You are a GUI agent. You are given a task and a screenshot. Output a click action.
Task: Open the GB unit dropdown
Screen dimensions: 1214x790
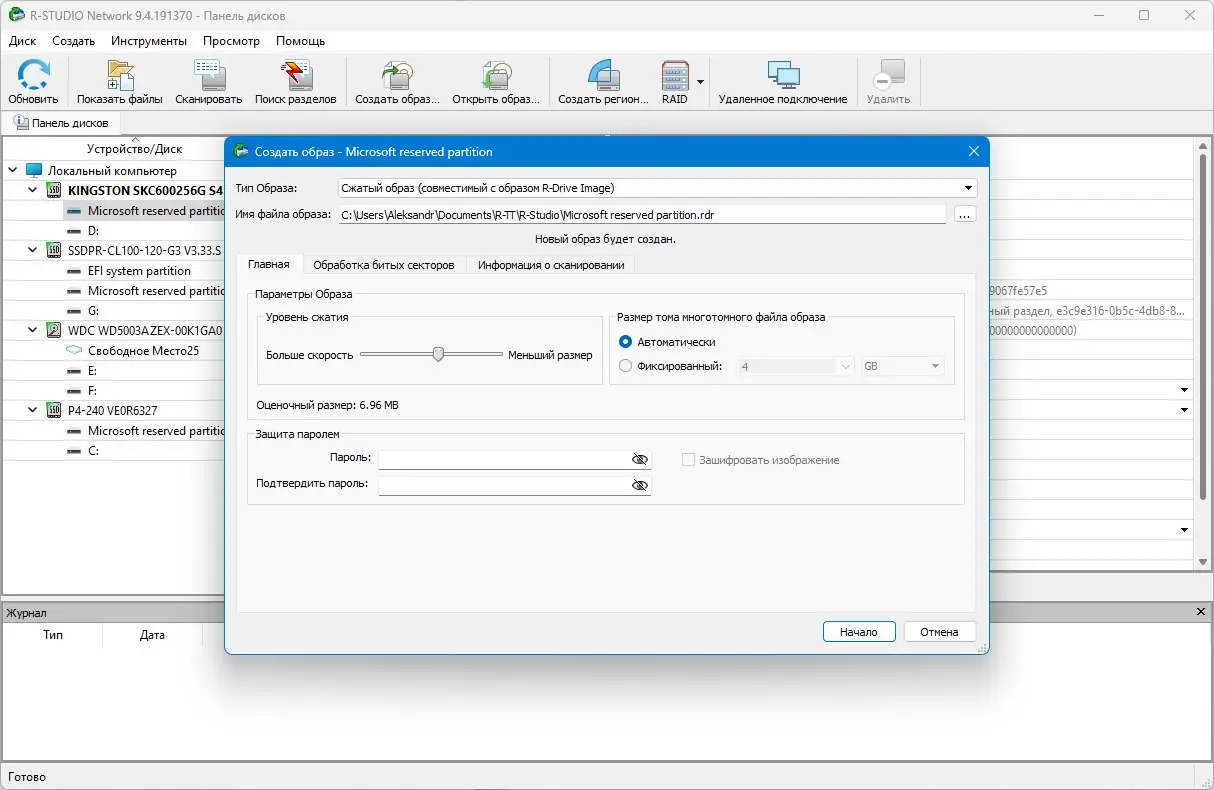click(x=935, y=367)
